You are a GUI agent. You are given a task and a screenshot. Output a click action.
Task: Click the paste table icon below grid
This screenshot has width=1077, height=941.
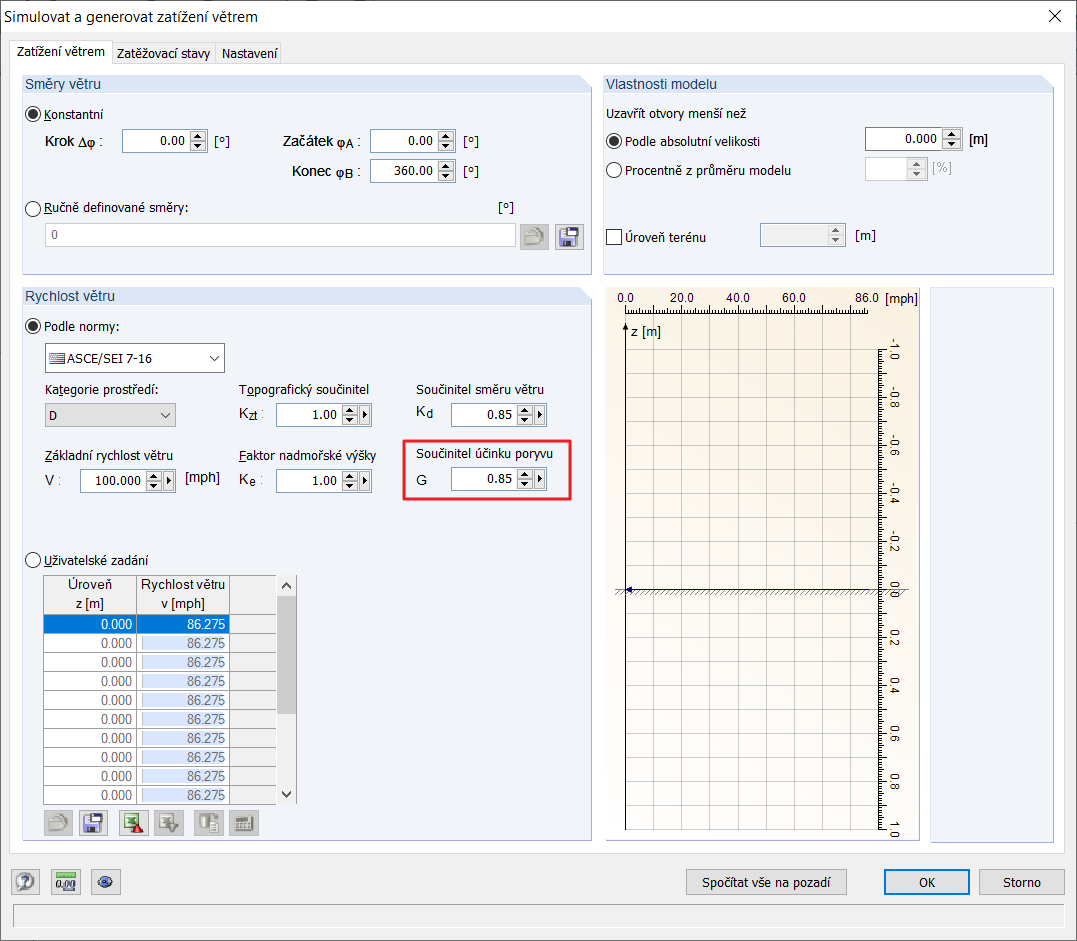(209, 822)
